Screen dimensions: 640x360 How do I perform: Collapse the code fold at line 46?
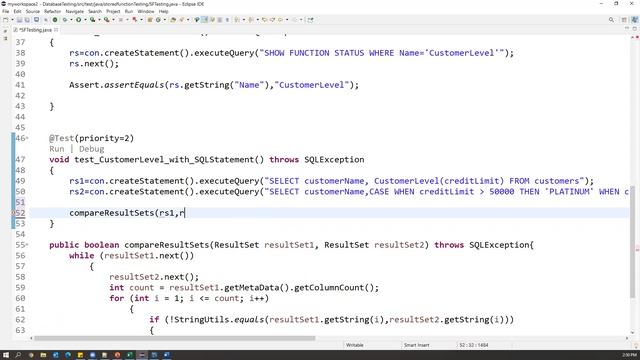point(27,138)
